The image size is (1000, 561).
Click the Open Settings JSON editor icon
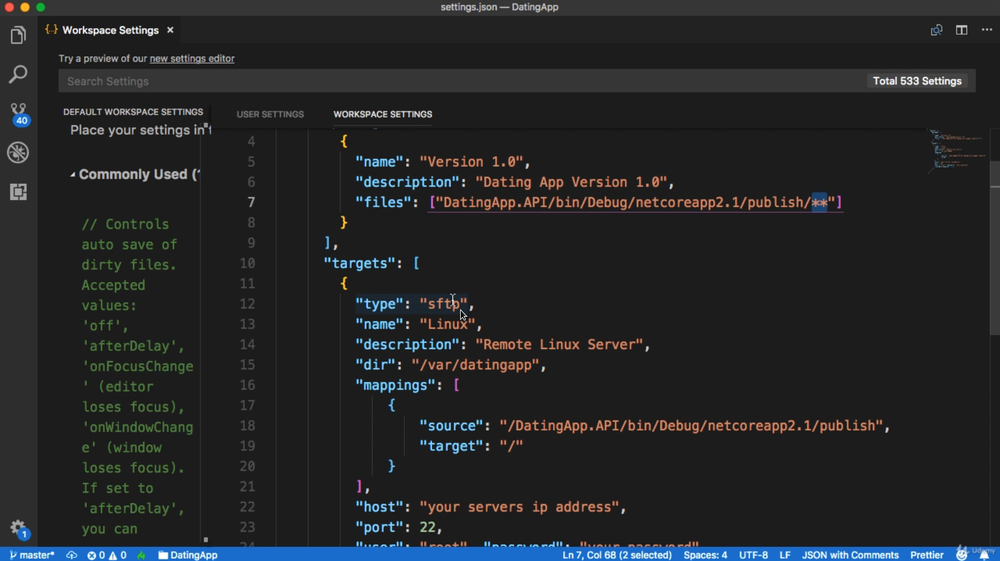936,30
